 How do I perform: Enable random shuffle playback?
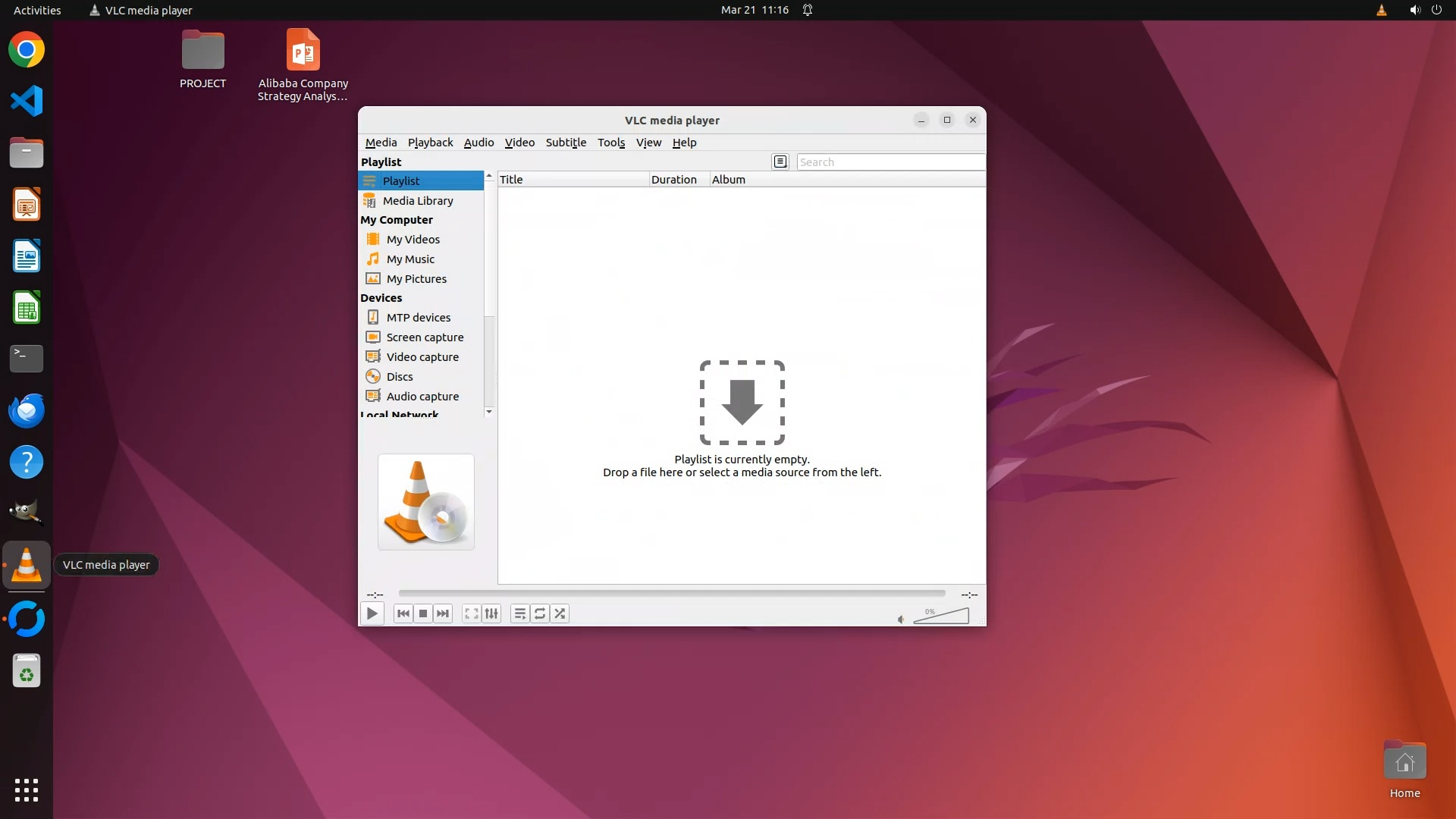coord(560,613)
